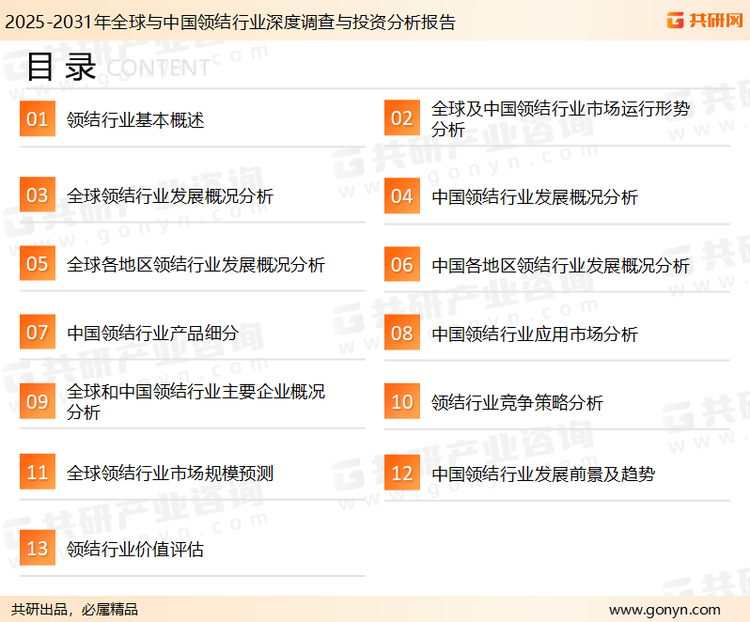Open 全球及中国领结行业市场运行形势分析 entry
Viewport: 750px width, 622px height.
tap(560, 120)
